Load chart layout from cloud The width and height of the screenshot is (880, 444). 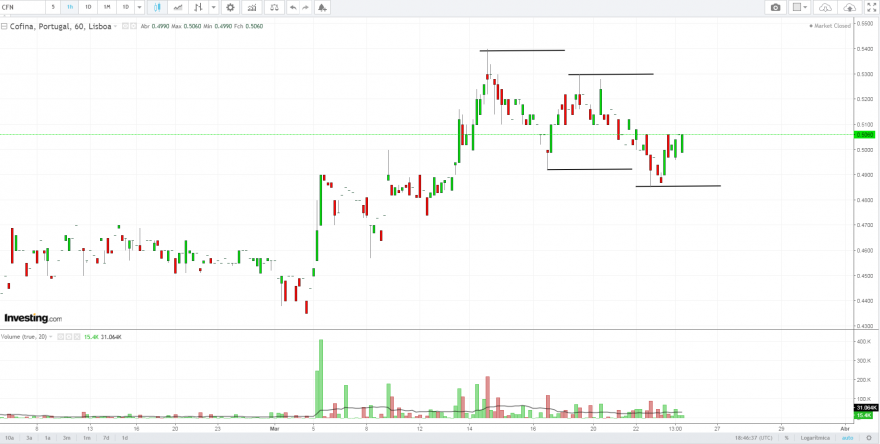(x=824, y=7)
